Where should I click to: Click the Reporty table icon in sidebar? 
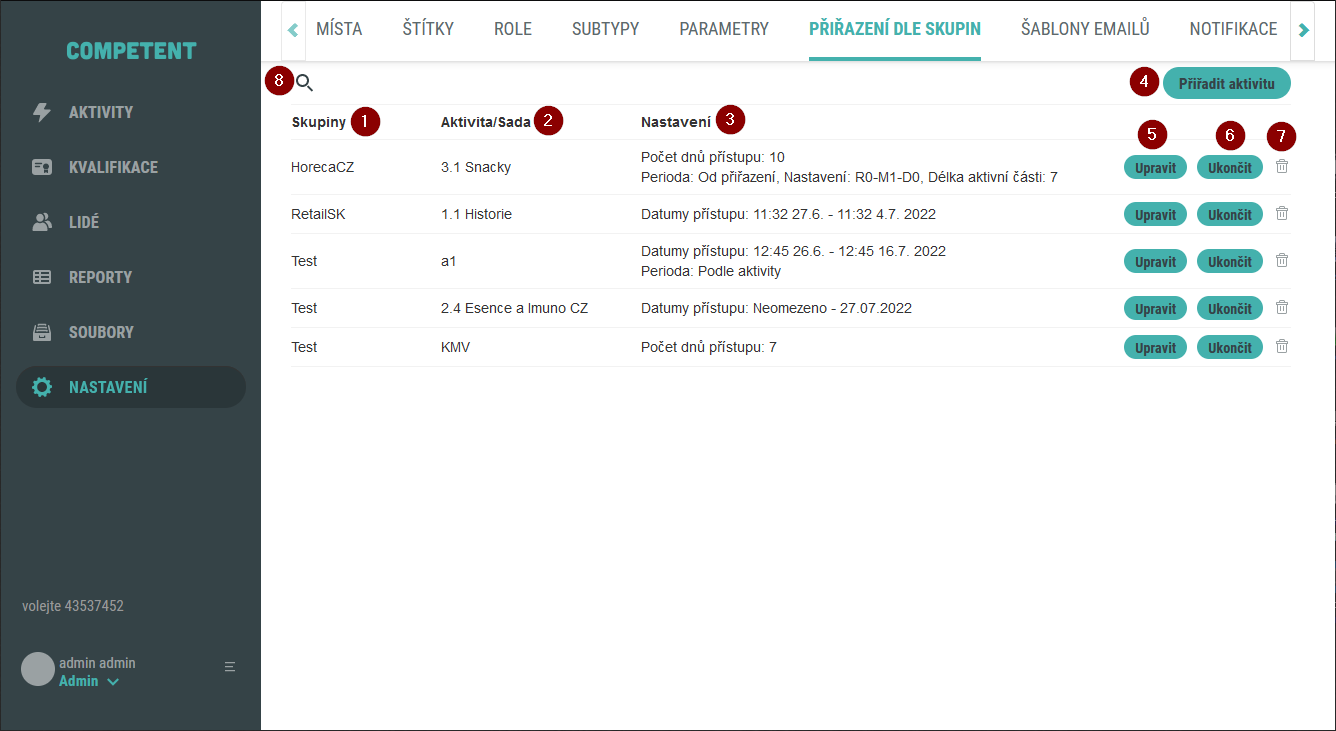[42, 277]
